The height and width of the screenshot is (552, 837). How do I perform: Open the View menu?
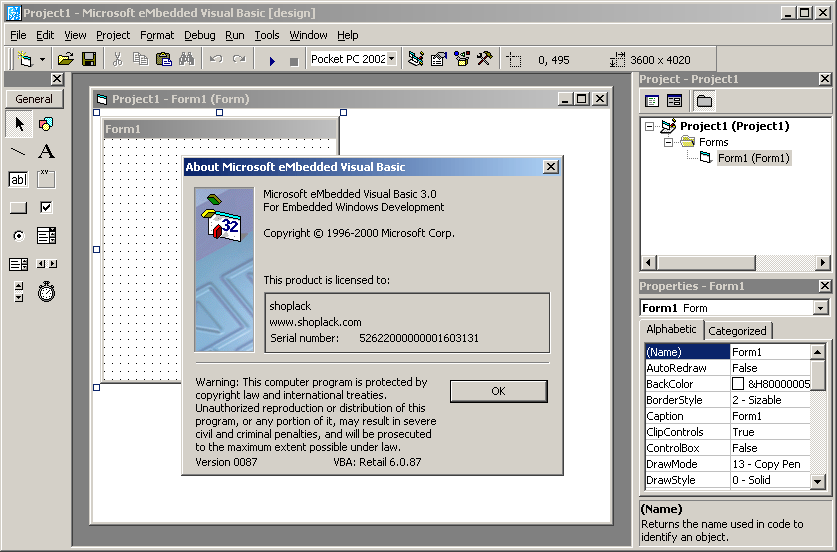[75, 35]
